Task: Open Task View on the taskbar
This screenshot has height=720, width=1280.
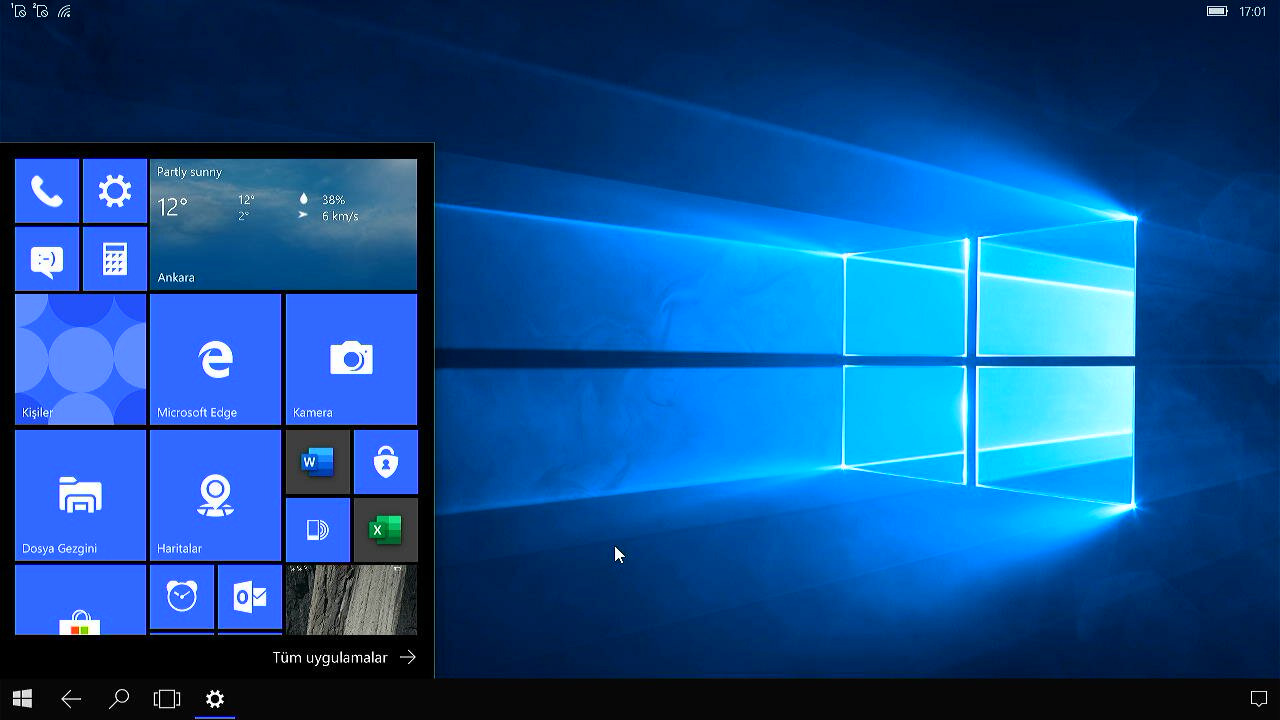Action: (167, 699)
